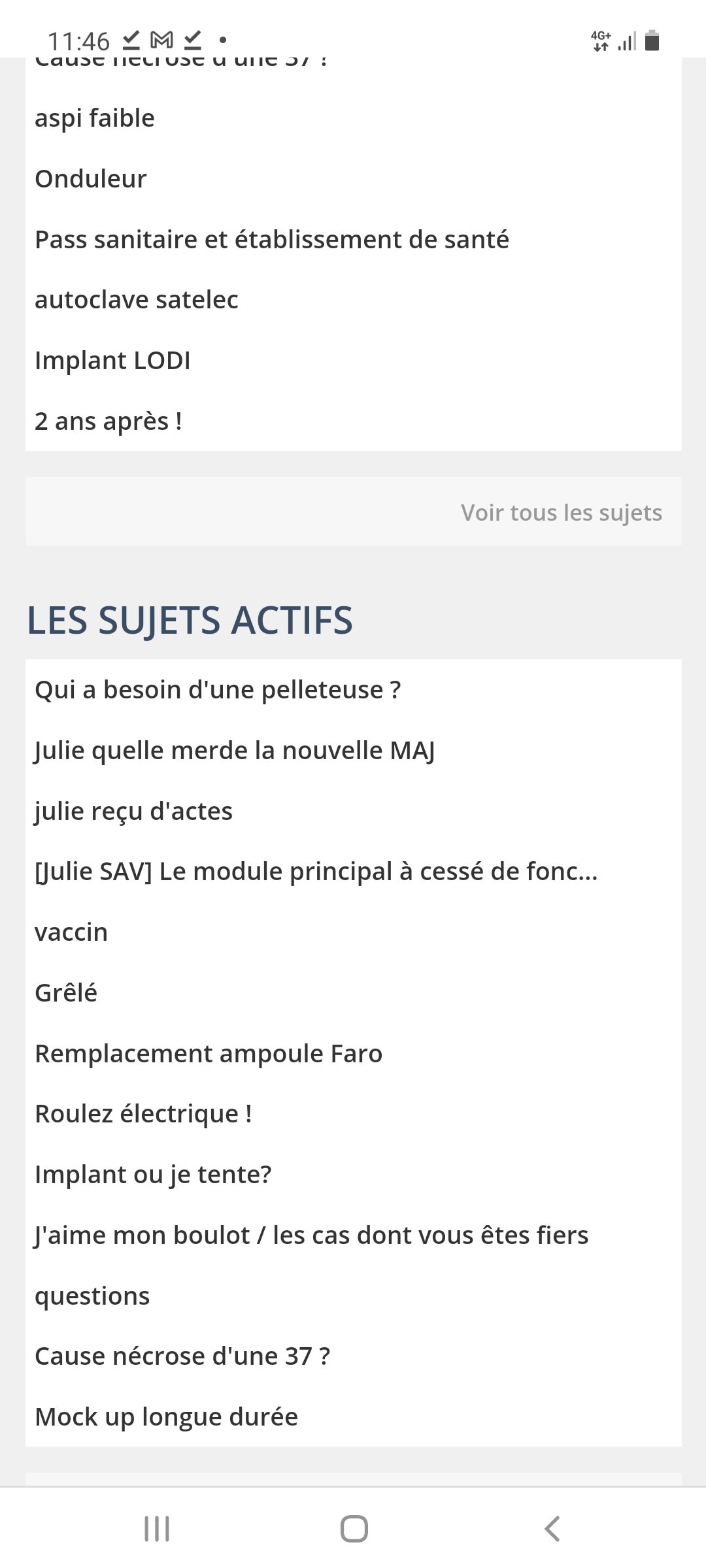The height and width of the screenshot is (1568, 706).
Task: Open 'Implant ou je tente?' topic
Action: click(153, 1174)
